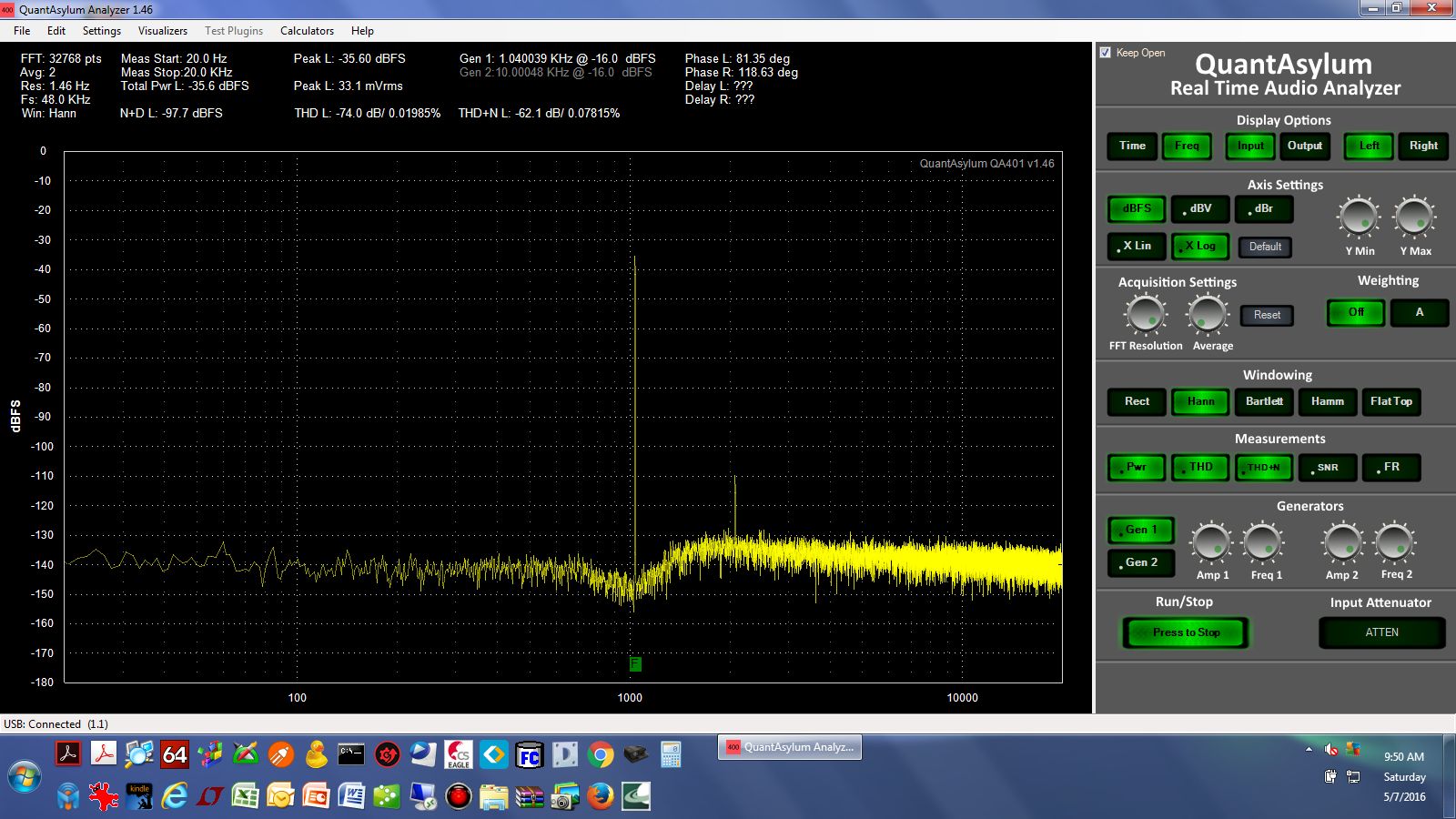Screen dimensions: 1456x819
Task: Launch Word from the taskbar
Action: 351,797
